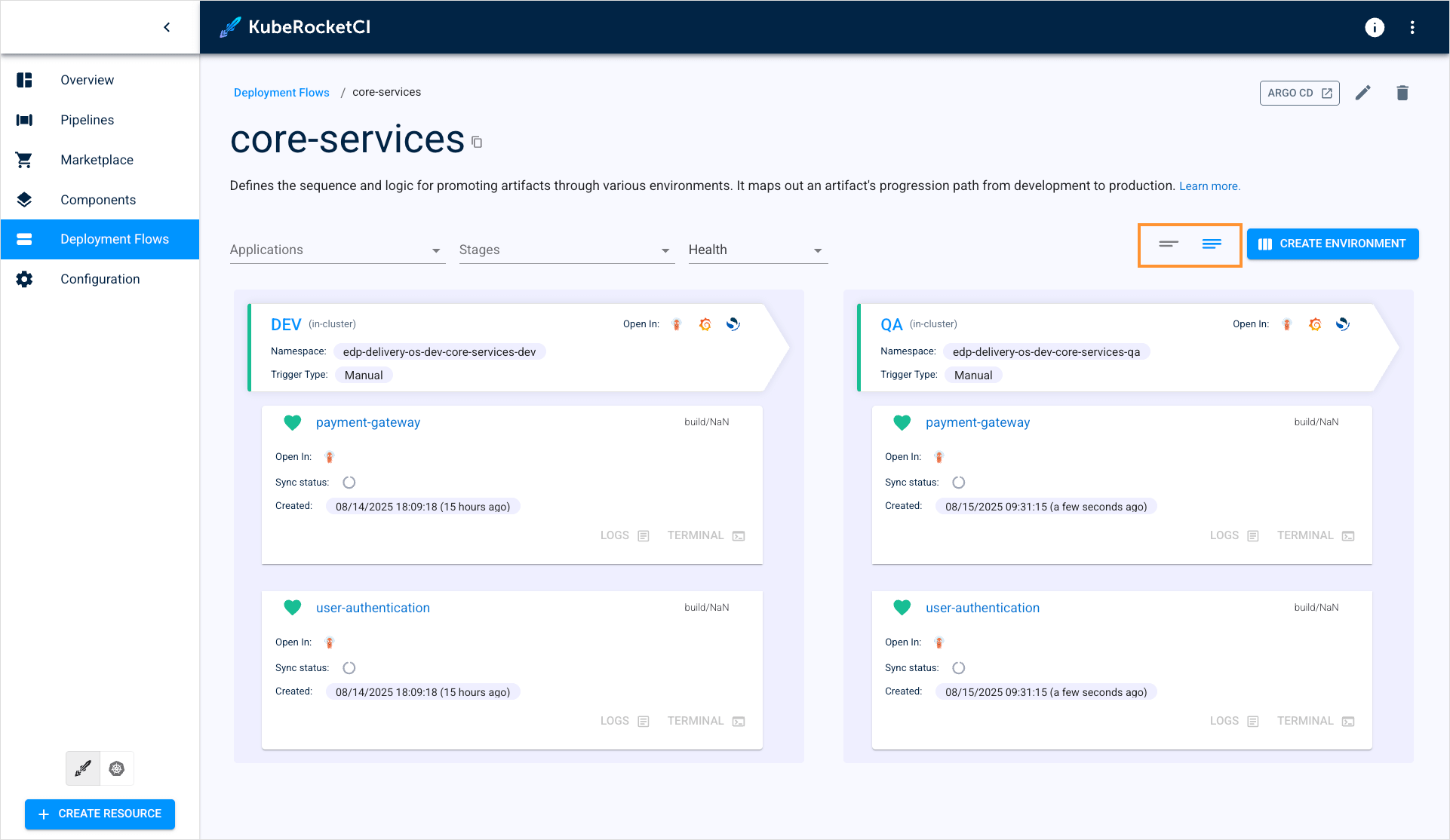
Task: Switch to the collapsed two-line view
Action: coord(1169,244)
